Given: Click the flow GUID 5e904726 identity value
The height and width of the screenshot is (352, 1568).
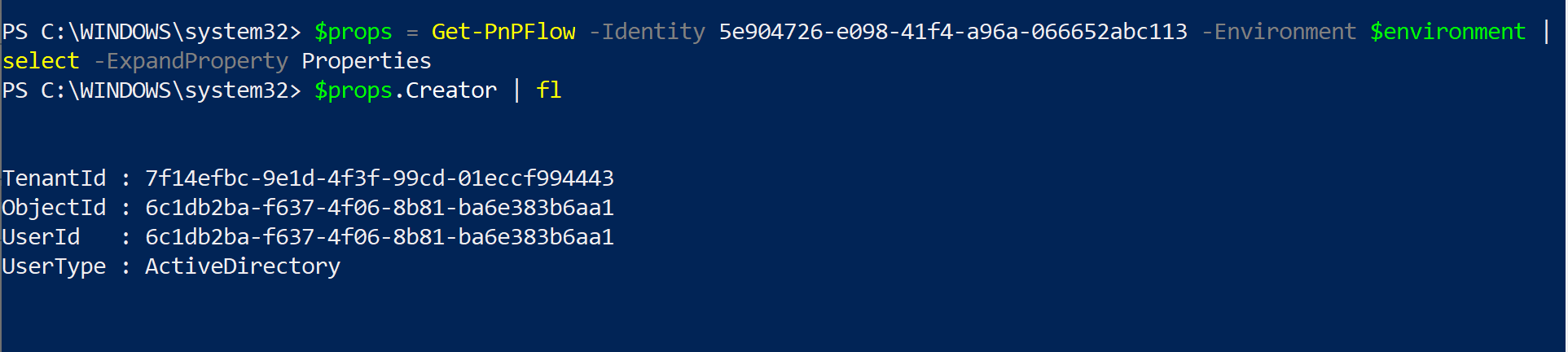Looking at the screenshot, I should tap(953, 32).
